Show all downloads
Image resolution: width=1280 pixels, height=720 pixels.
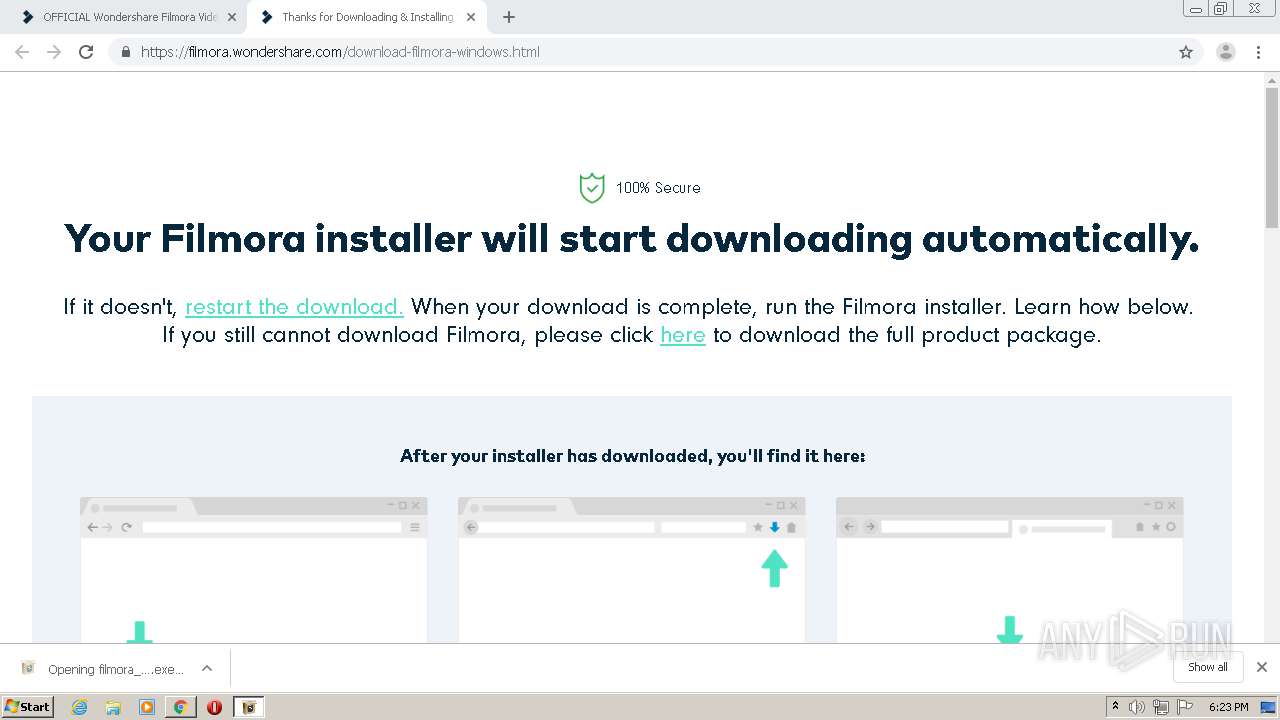coord(1208,667)
